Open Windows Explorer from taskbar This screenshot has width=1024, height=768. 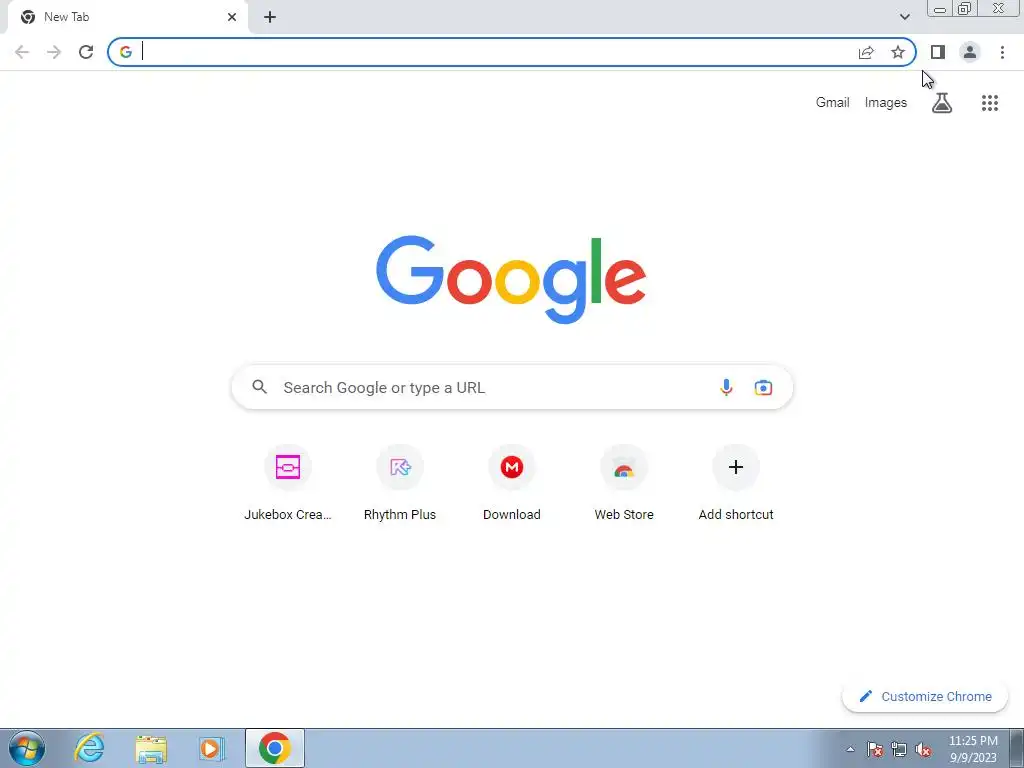click(151, 748)
